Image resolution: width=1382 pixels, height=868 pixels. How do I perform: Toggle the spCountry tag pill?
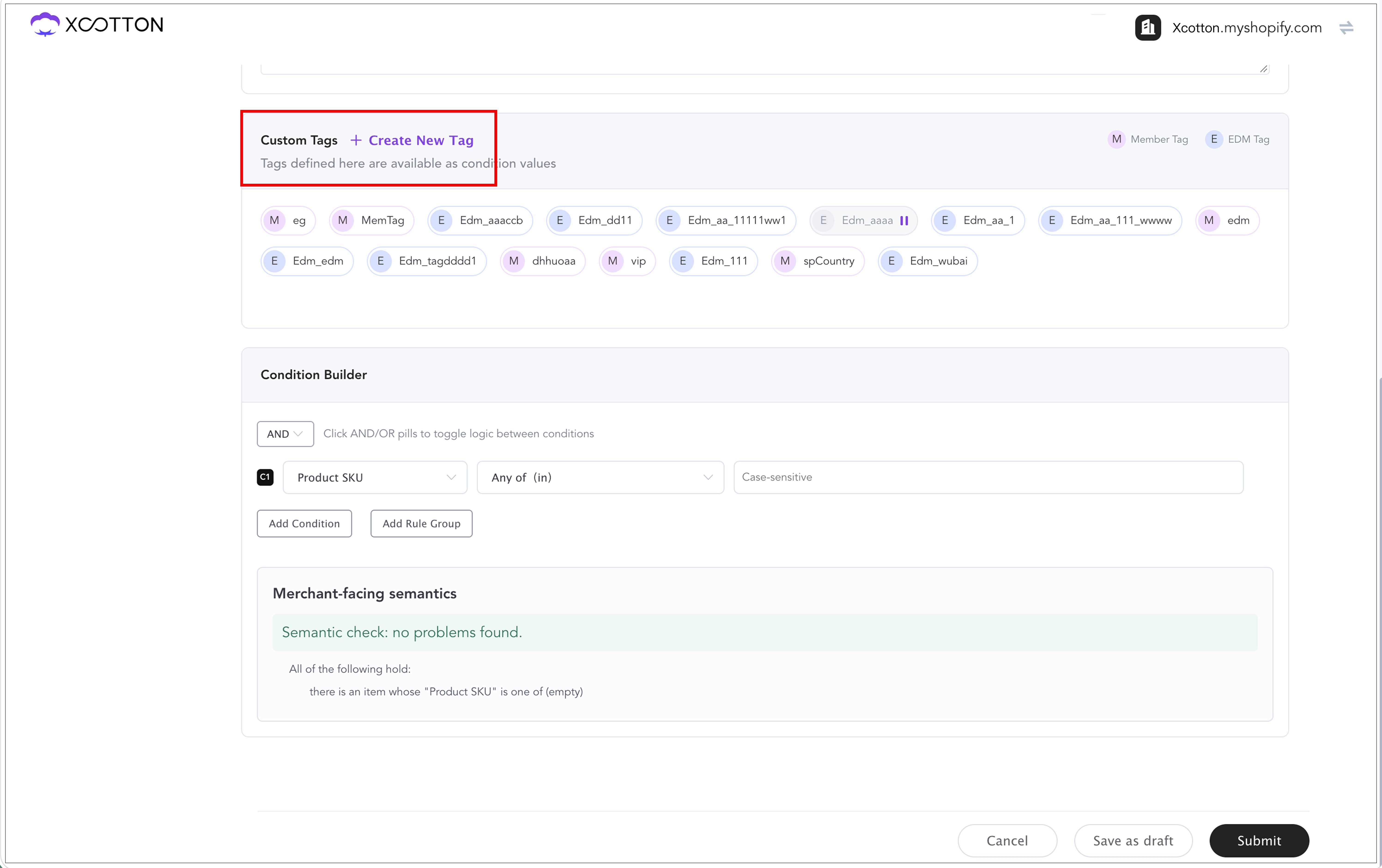tap(818, 261)
